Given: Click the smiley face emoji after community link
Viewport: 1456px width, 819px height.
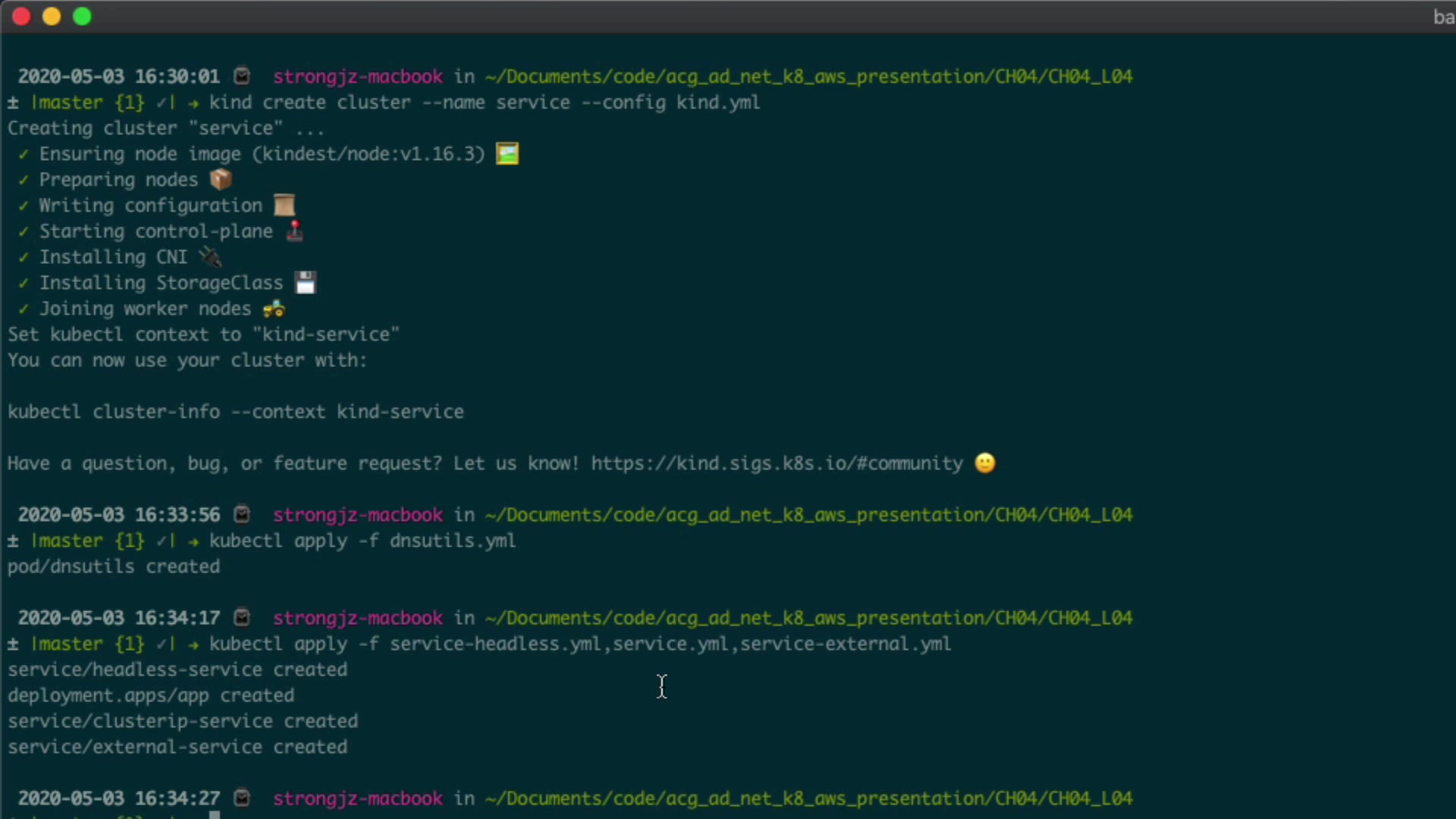Looking at the screenshot, I should click(x=985, y=463).
